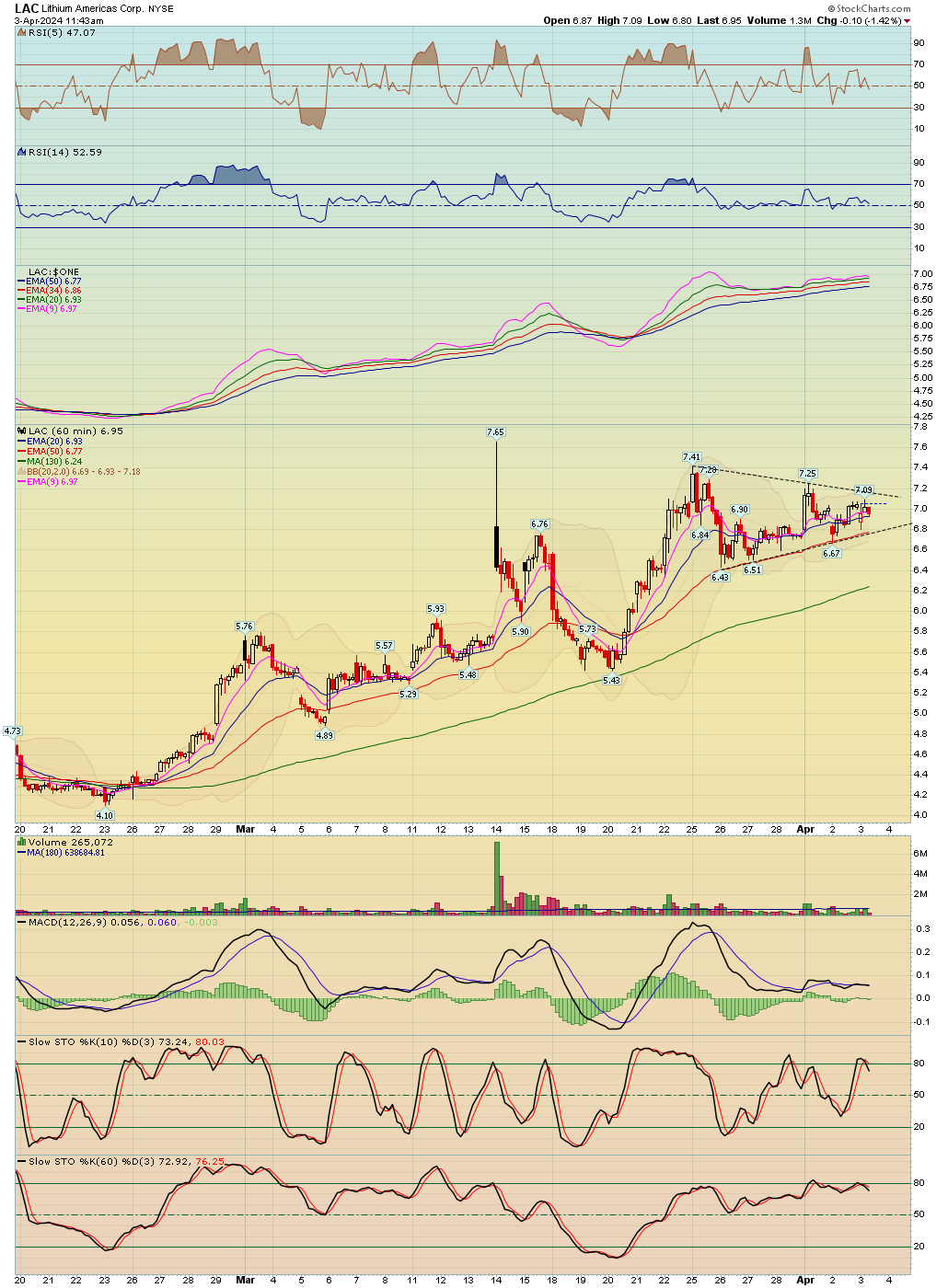
Task: Click the blue EMA(50) swatch under LAC:$ONE
Action: click(22, 282)
